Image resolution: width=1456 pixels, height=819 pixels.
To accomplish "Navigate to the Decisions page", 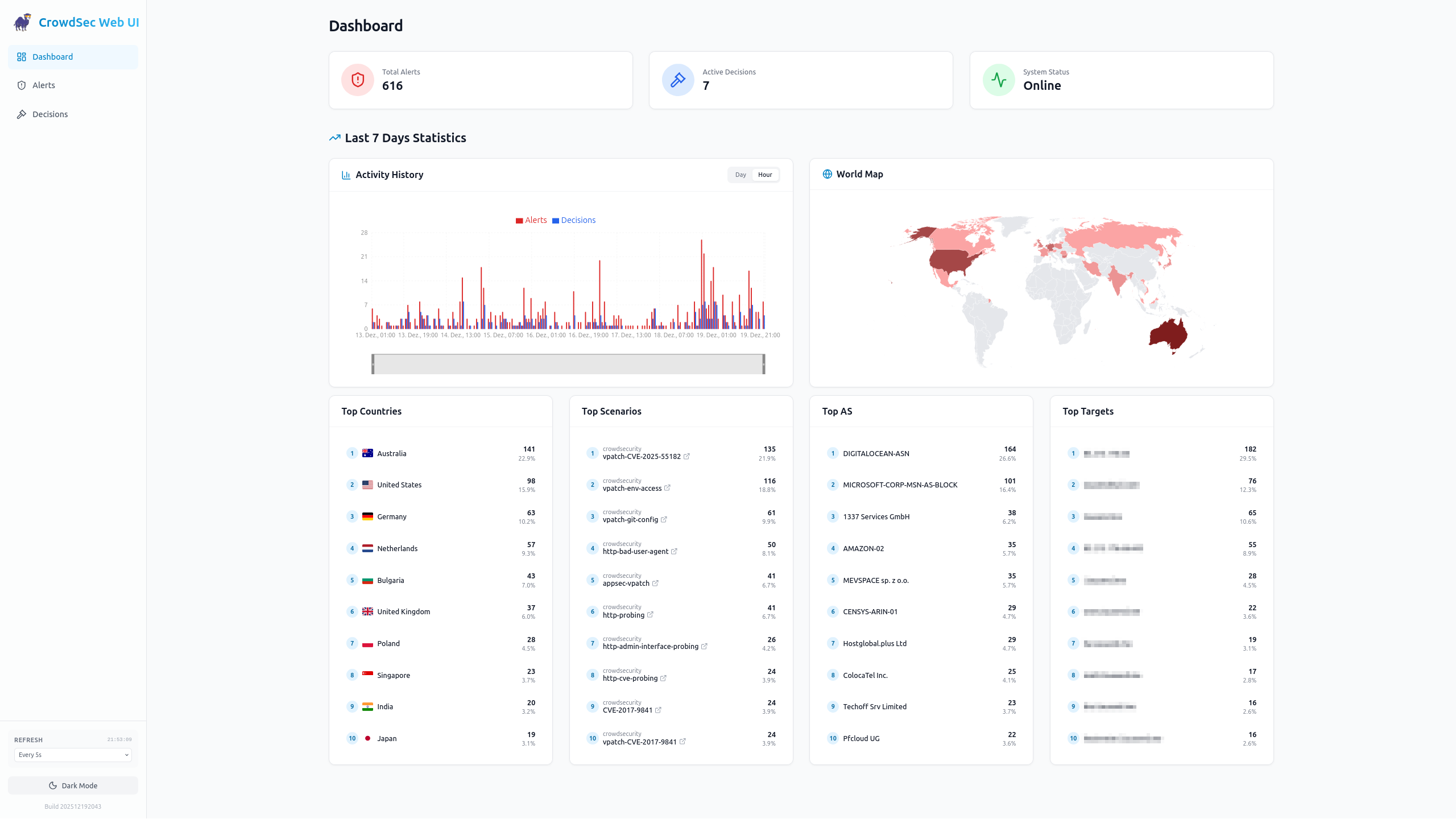I will (x=50, y=114).
